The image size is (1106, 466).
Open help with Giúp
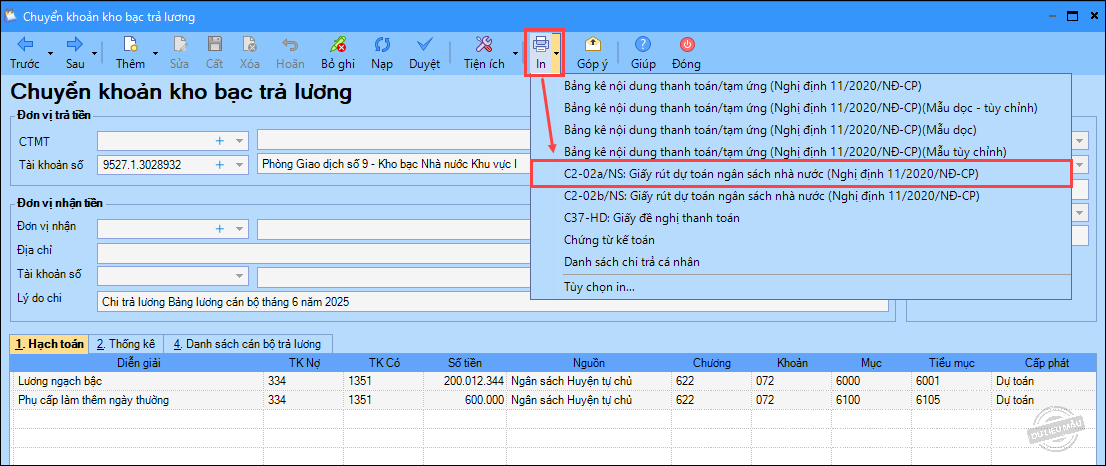tap(643, 53)
